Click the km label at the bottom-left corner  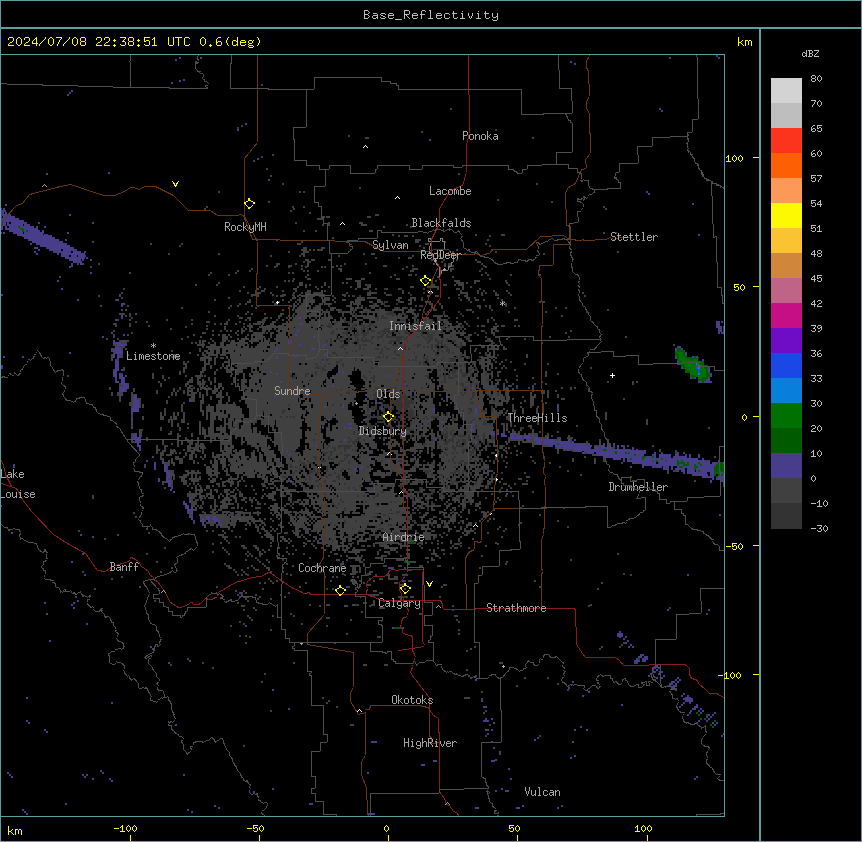tap(15, 830)
